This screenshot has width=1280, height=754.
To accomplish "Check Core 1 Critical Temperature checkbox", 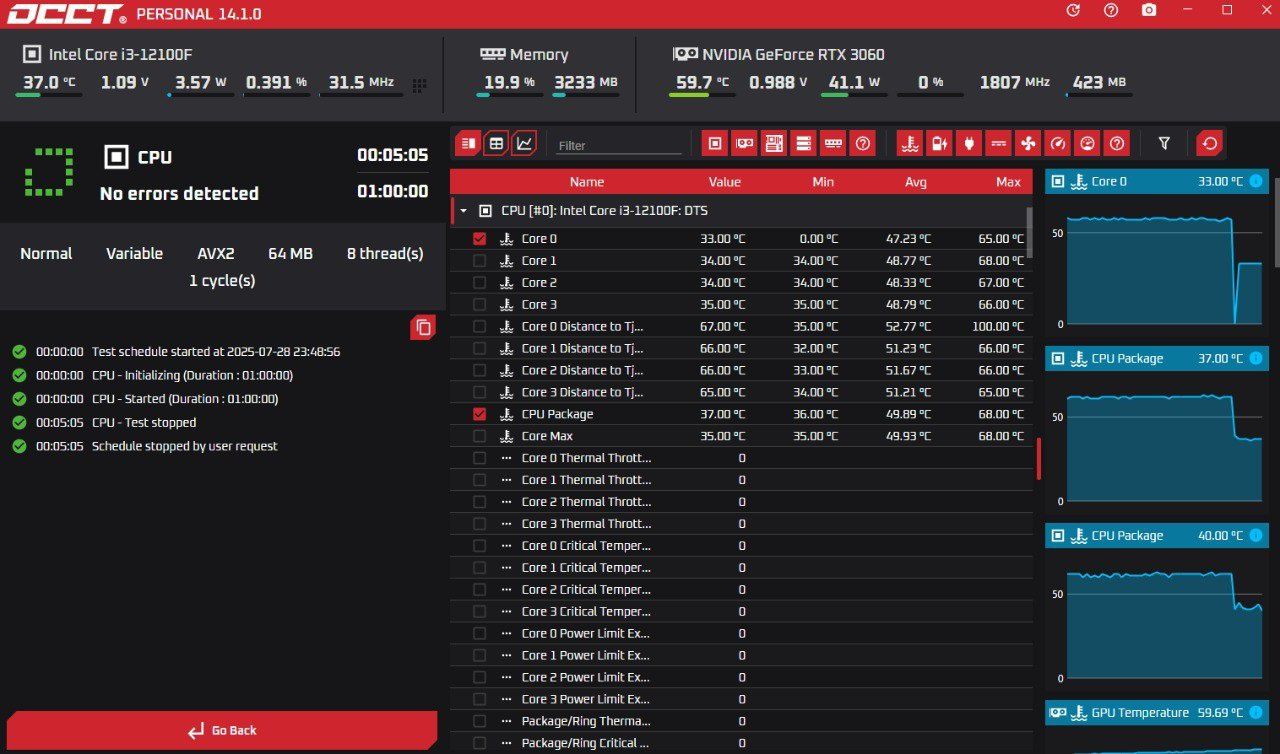I will click(479, 568).
